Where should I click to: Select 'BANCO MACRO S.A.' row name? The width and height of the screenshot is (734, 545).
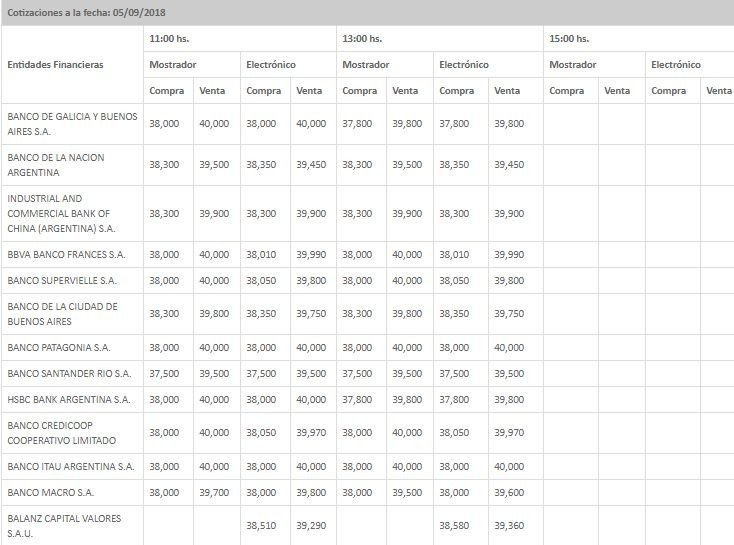(x=51, y=493)
